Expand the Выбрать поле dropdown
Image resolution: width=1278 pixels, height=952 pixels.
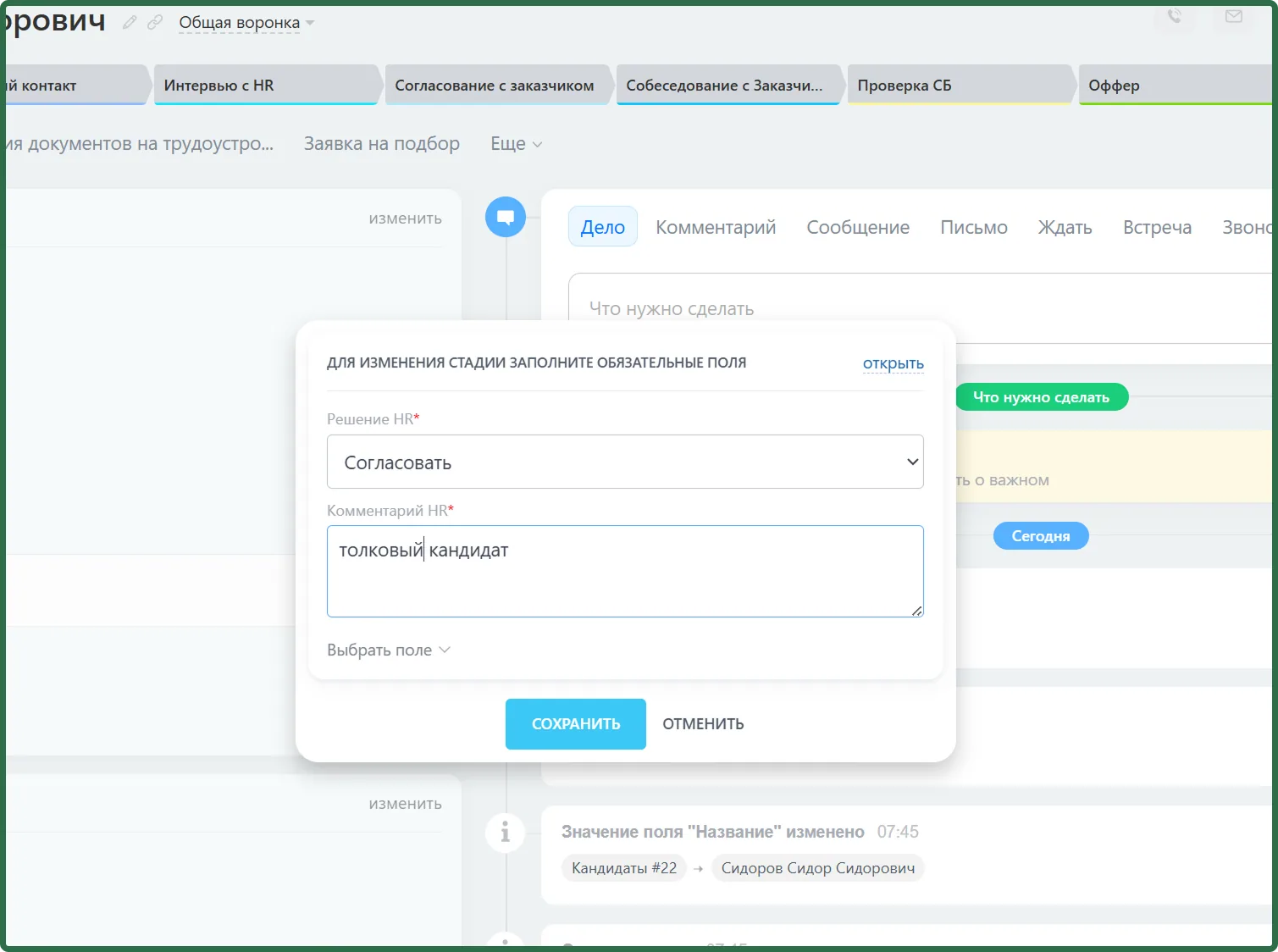pos(389,650)
